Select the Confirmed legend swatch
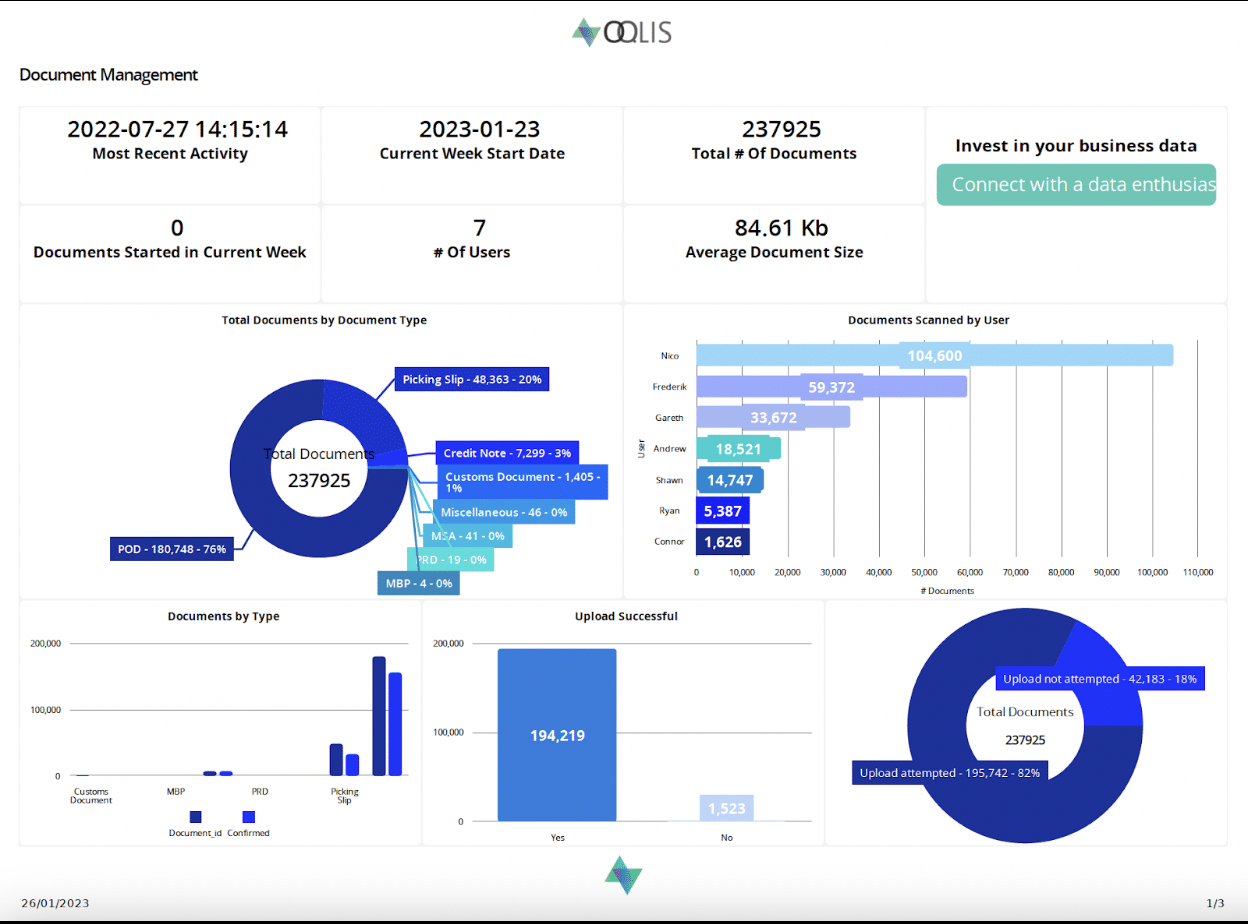Screen dimensions: 1248x924 point(248,817)
